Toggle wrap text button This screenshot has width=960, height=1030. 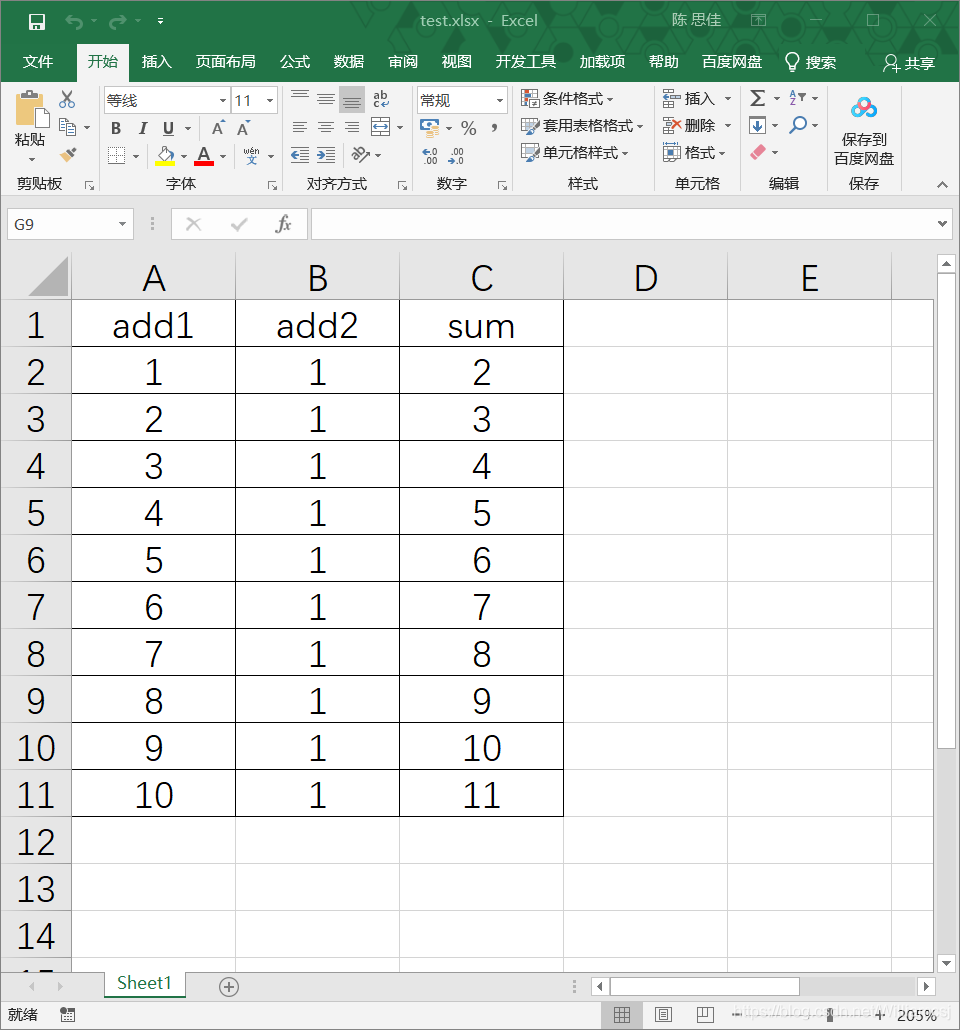[380, 99]
